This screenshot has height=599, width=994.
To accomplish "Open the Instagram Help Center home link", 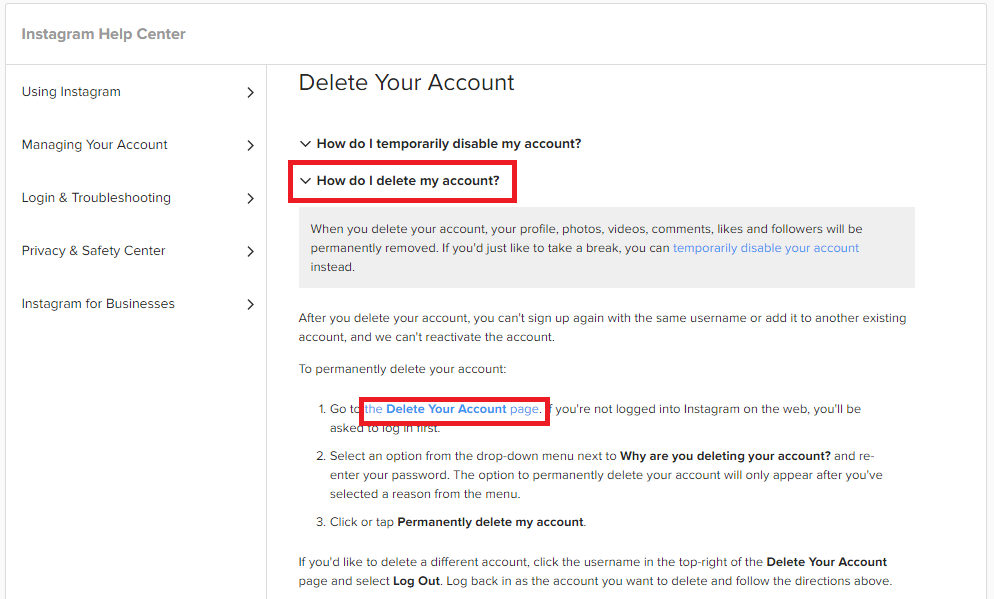I will coord(103,34).
